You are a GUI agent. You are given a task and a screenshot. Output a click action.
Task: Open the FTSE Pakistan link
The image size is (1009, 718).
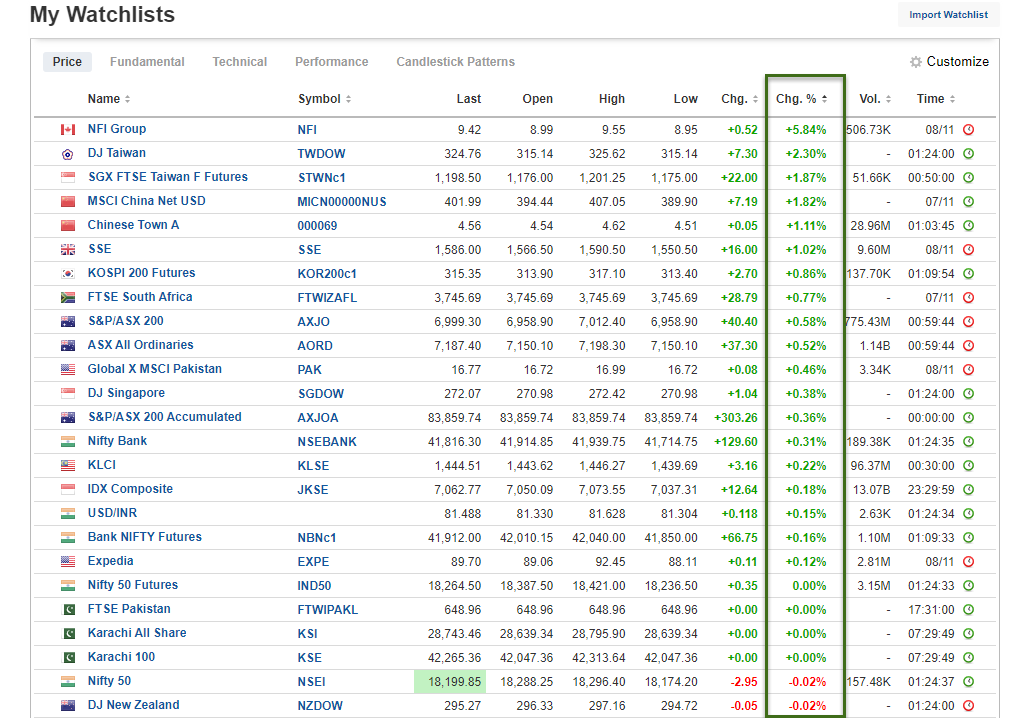pos(129,609)
